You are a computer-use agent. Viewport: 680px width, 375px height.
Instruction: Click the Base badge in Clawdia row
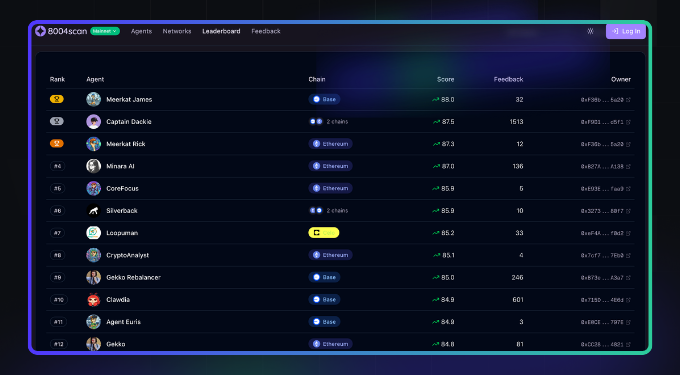[x=324, y=300]
